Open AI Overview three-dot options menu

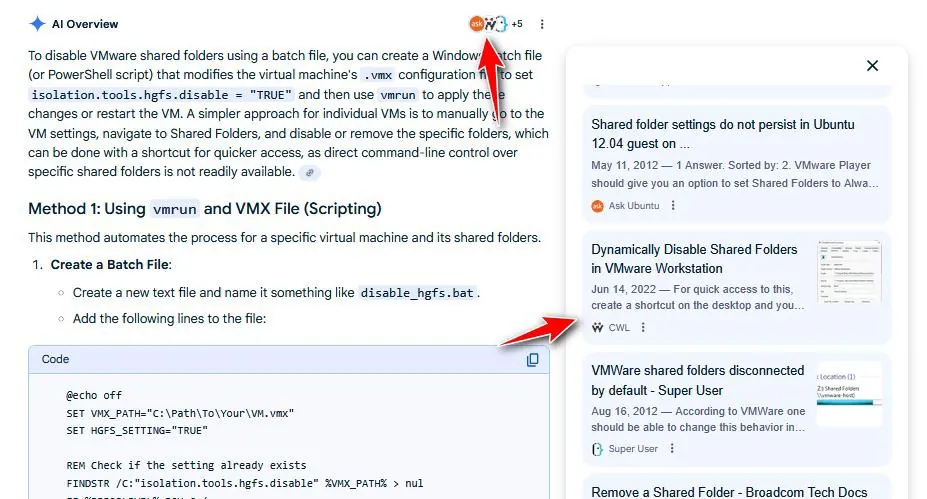(542, 24)
